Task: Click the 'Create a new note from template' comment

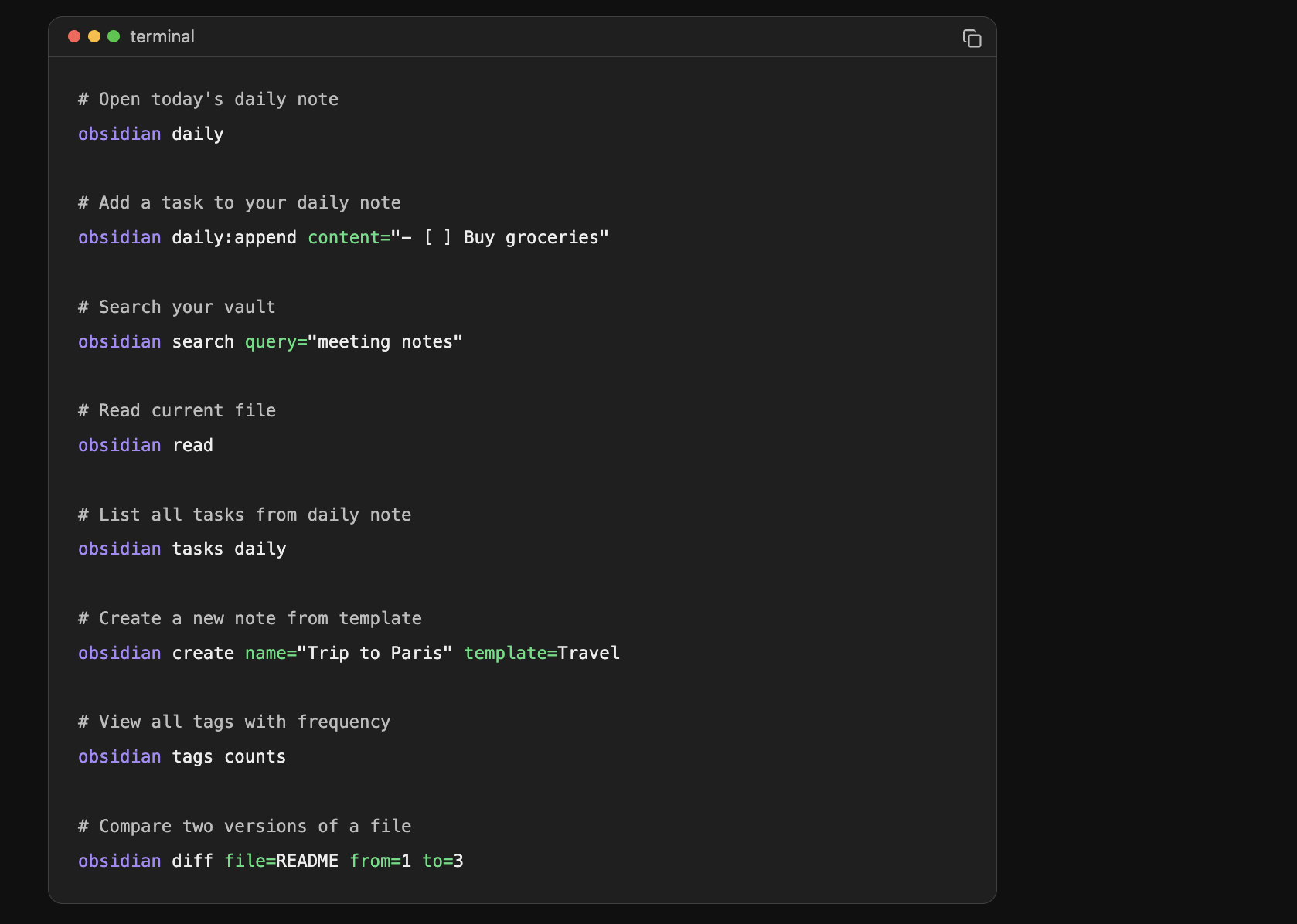Action: coord(250,618)
